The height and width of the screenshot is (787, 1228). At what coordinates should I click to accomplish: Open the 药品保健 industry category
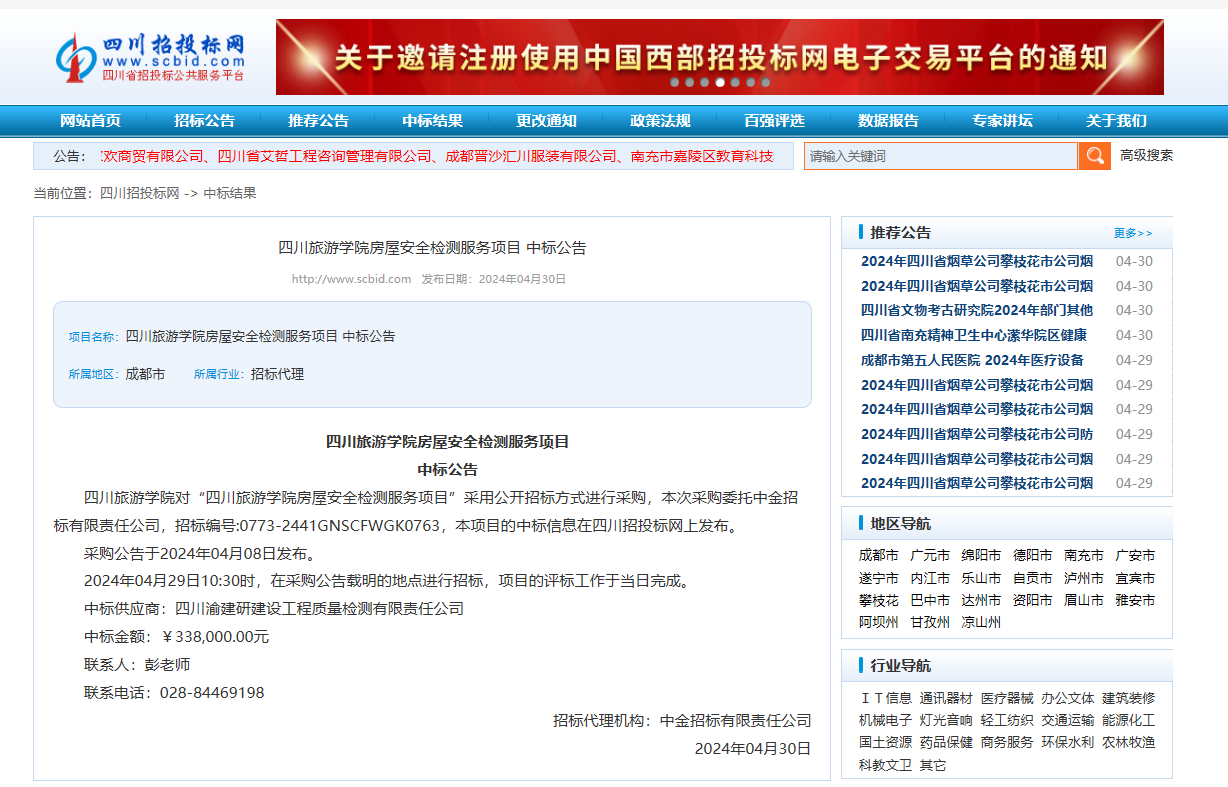(946, 742)
